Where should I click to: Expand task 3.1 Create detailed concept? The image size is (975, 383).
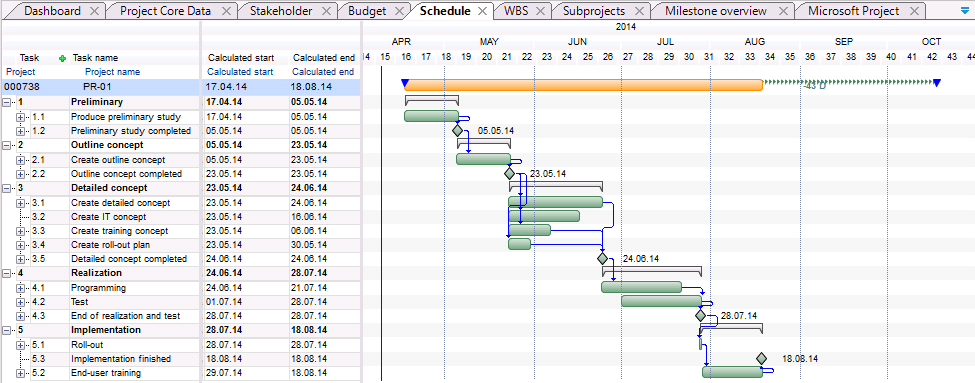pos(21,203)
